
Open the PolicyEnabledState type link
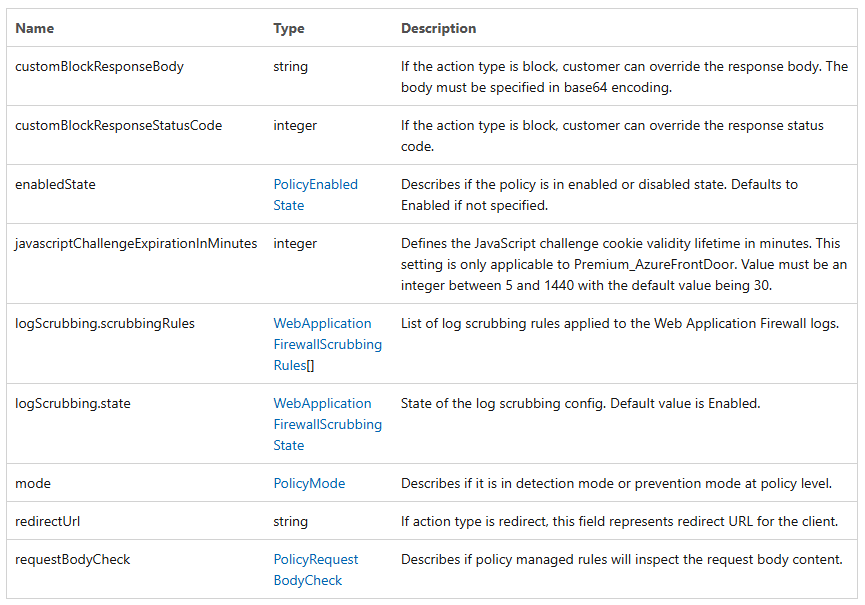[x=316, y=195]
